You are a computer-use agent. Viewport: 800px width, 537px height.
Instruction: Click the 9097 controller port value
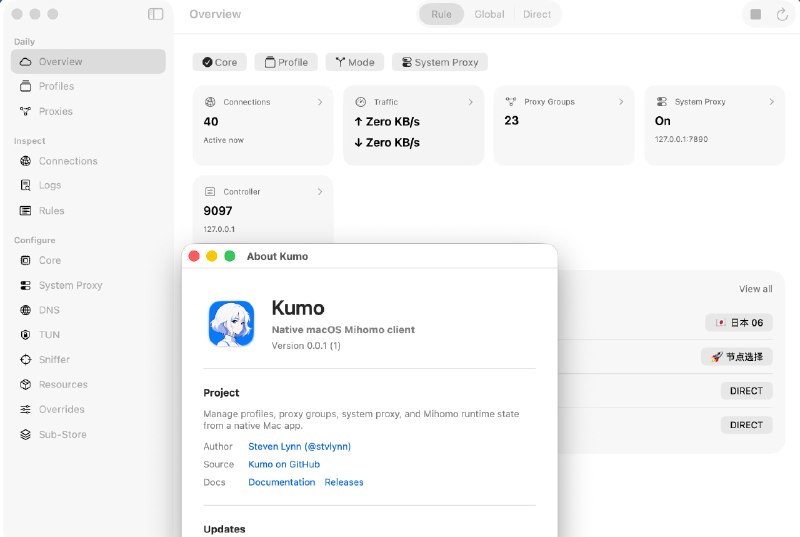218,211
